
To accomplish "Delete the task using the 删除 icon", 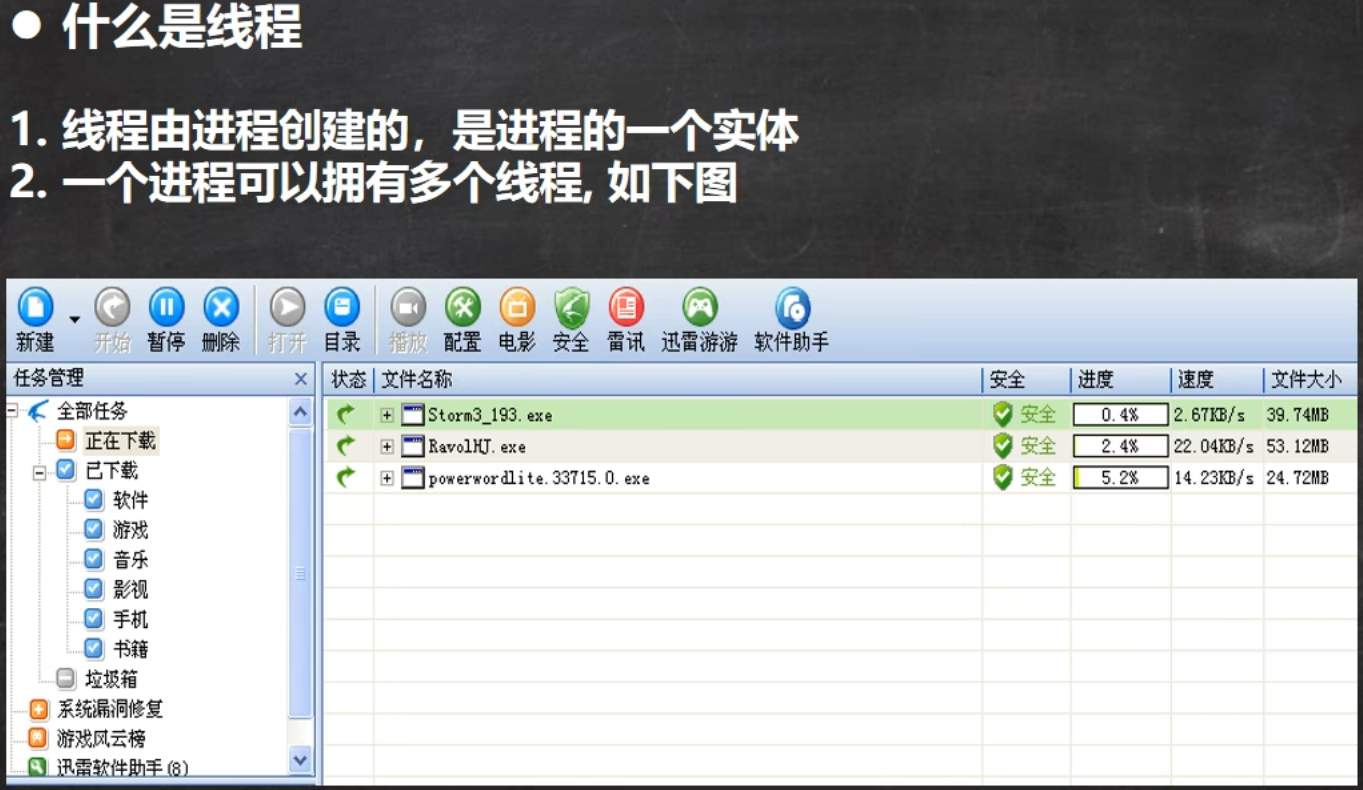I will tap(221, 308).
